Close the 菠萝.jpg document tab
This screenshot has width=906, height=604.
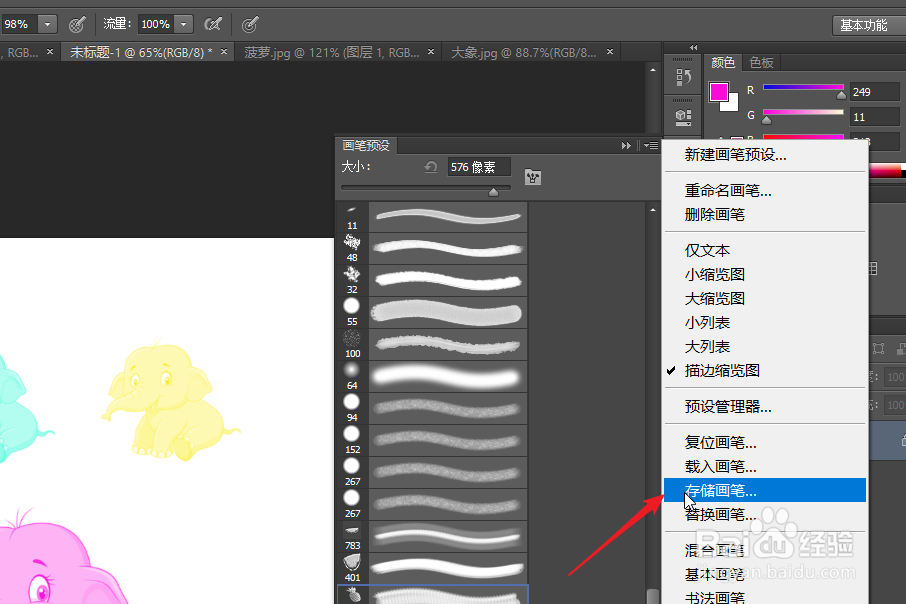tap(431, 52)
